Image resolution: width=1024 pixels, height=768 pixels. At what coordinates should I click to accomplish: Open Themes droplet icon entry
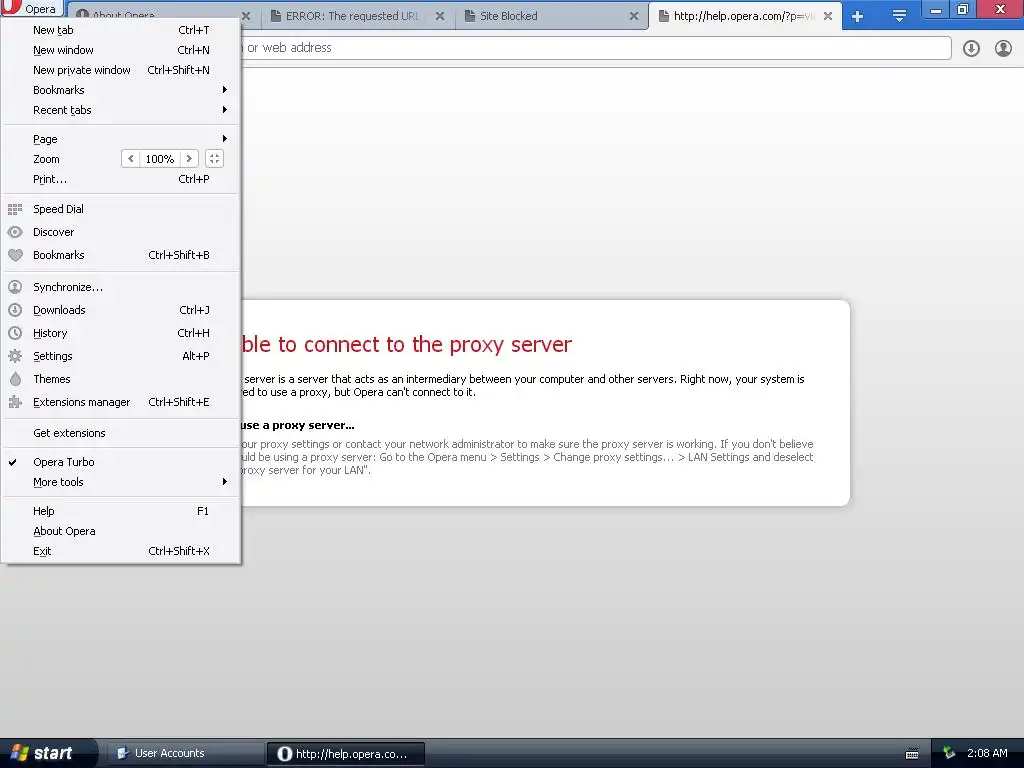tap(15, 379)
